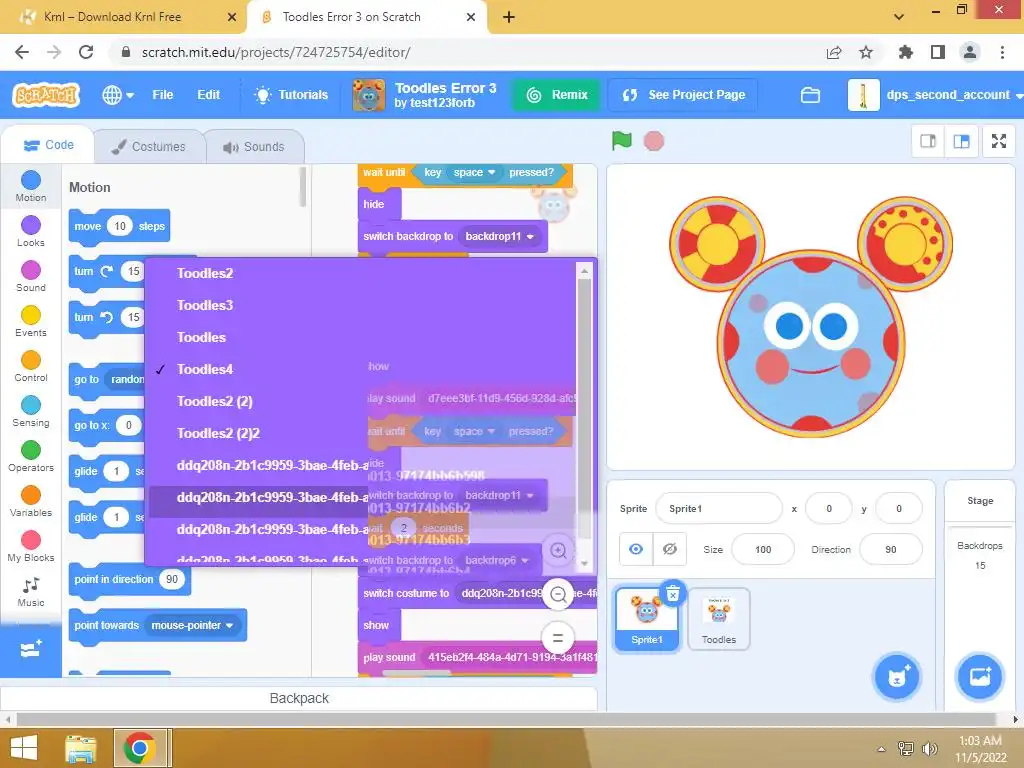Hide the sprite with crossed-eye icon
The image size is (1024, 768).
[x=669, y=549]
